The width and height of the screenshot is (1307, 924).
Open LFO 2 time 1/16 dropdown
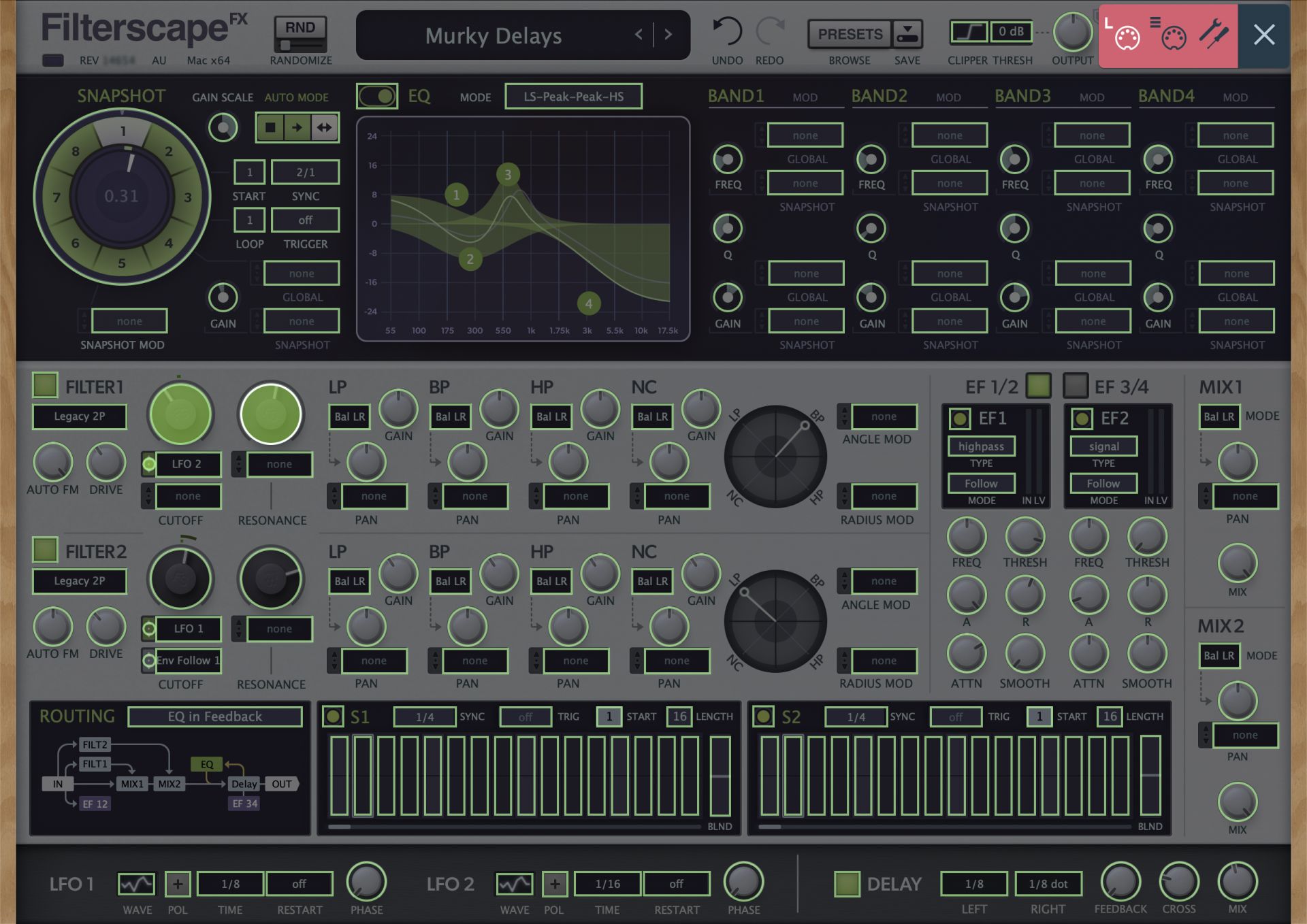(608, 884)
